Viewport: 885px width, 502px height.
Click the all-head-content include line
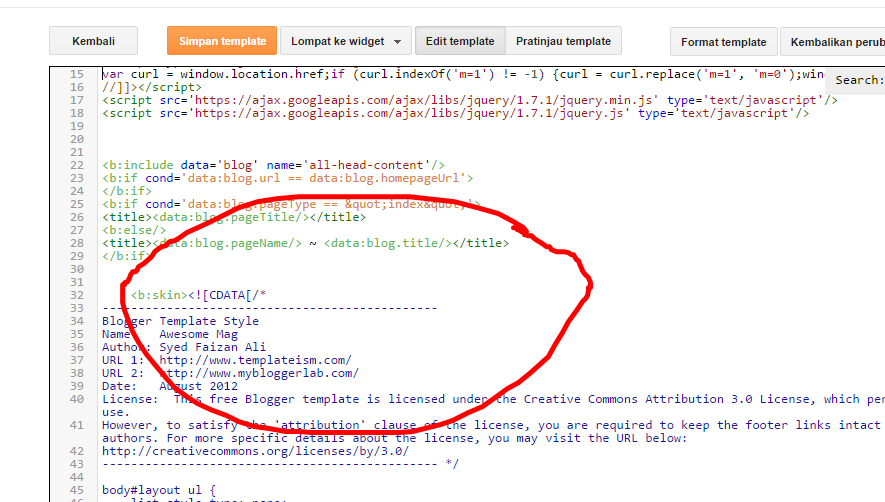[273, 165]
